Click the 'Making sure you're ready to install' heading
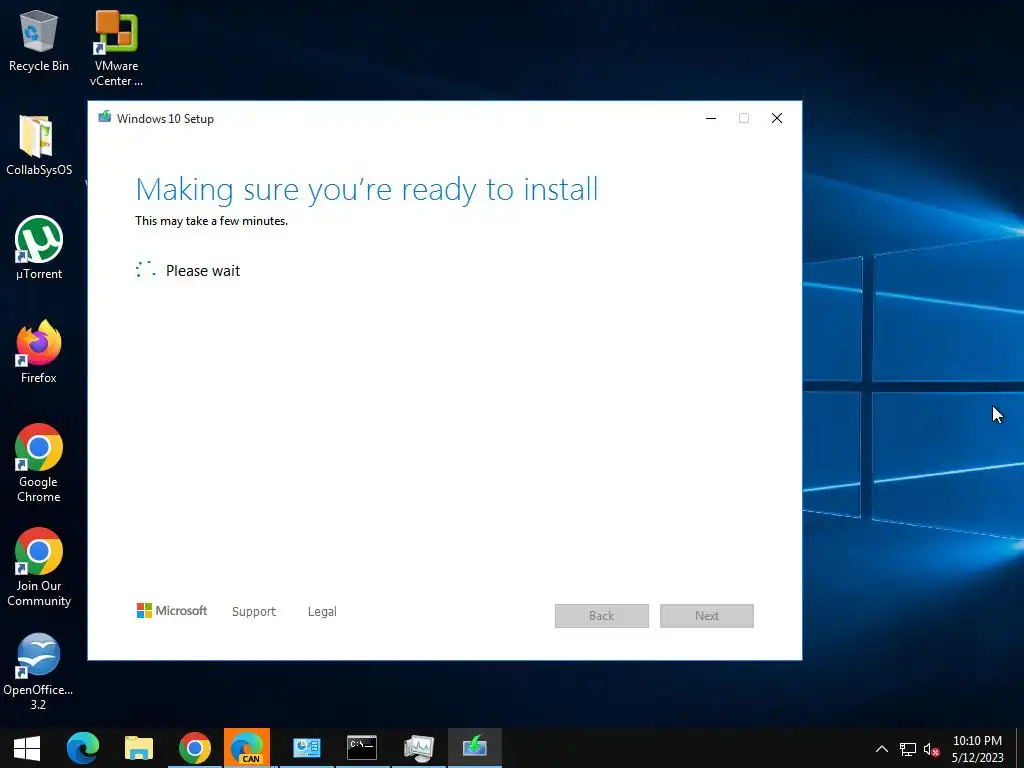The height and width of the screenshot is (768, 1024). [x=366, y=190]
